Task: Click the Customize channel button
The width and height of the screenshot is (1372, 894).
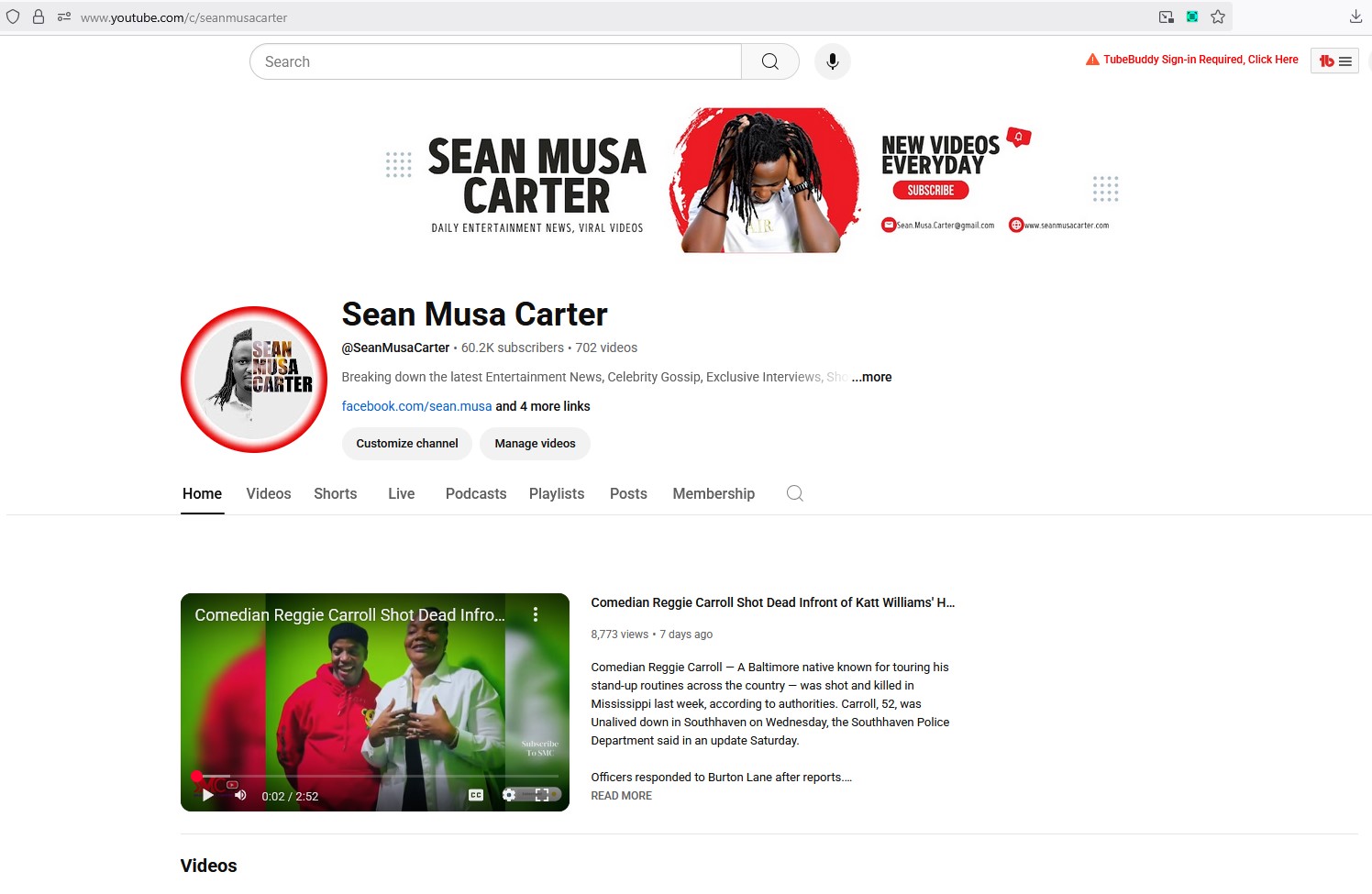Action: [x=407, y=444]
